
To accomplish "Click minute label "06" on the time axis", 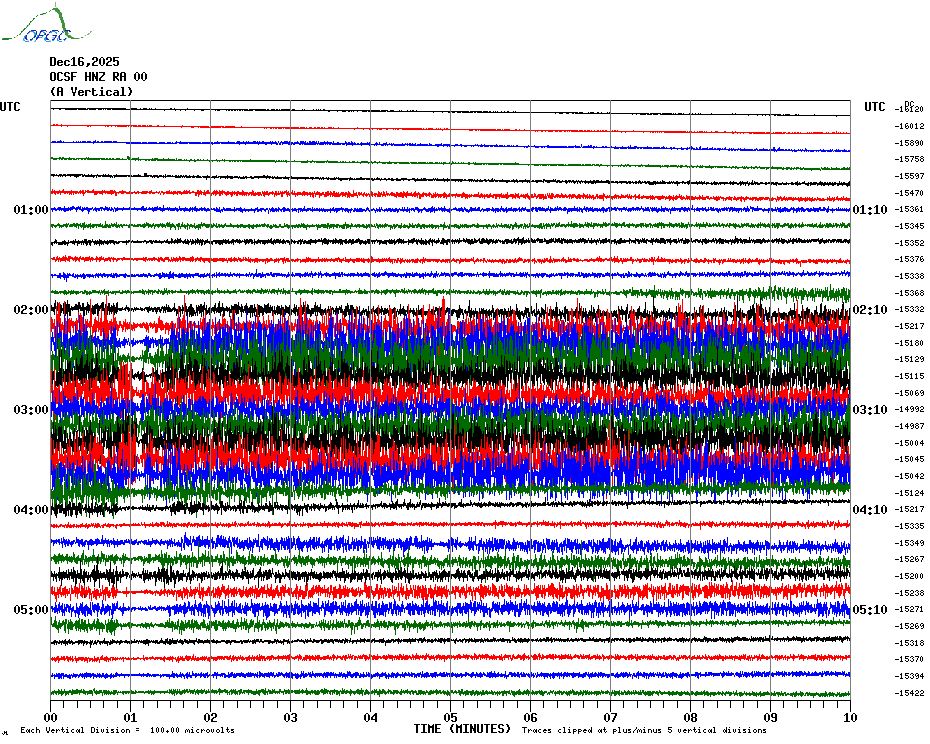I will click(x=530, y=717).
